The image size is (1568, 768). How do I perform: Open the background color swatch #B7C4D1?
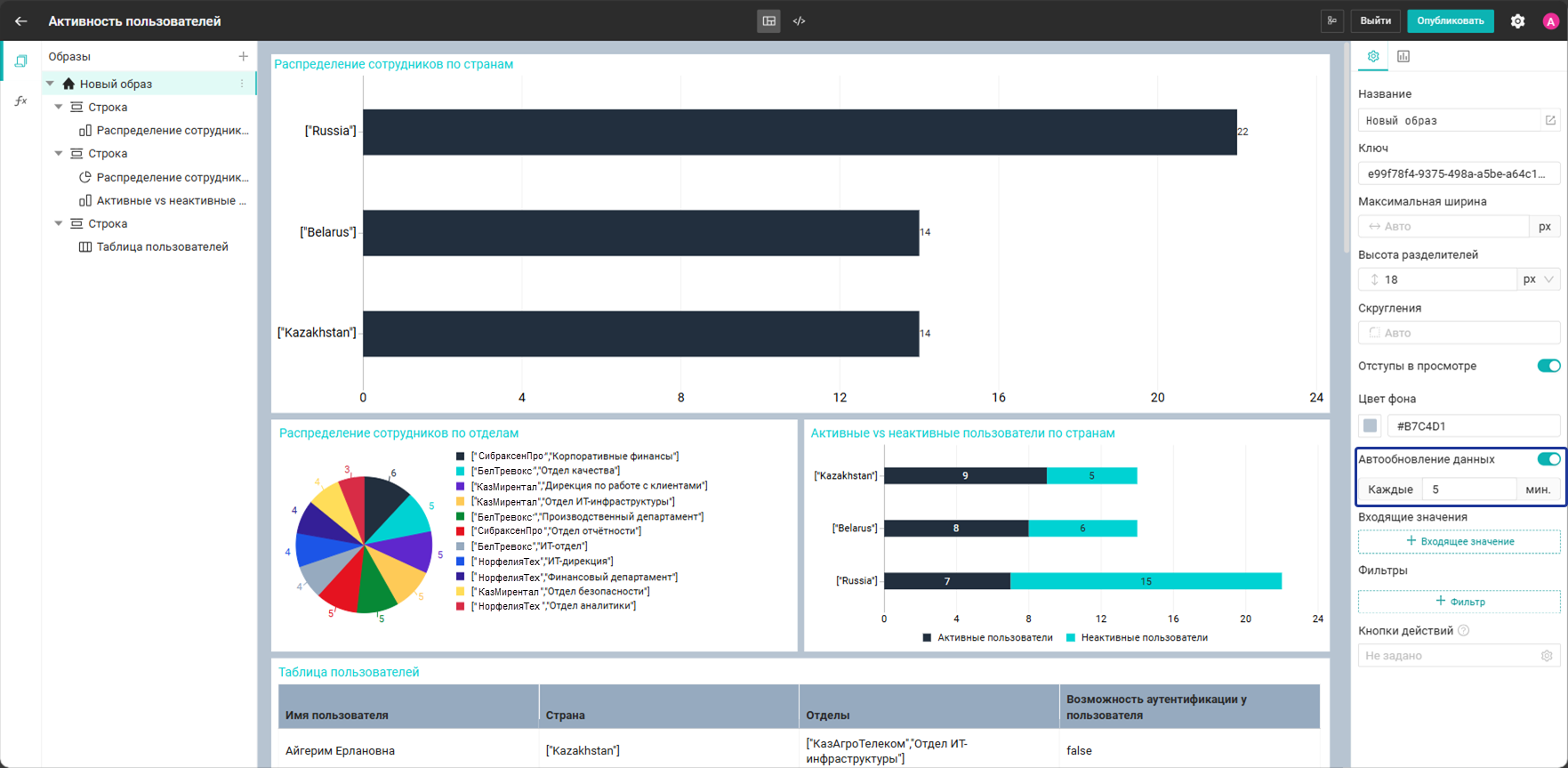pos(1371,425)
